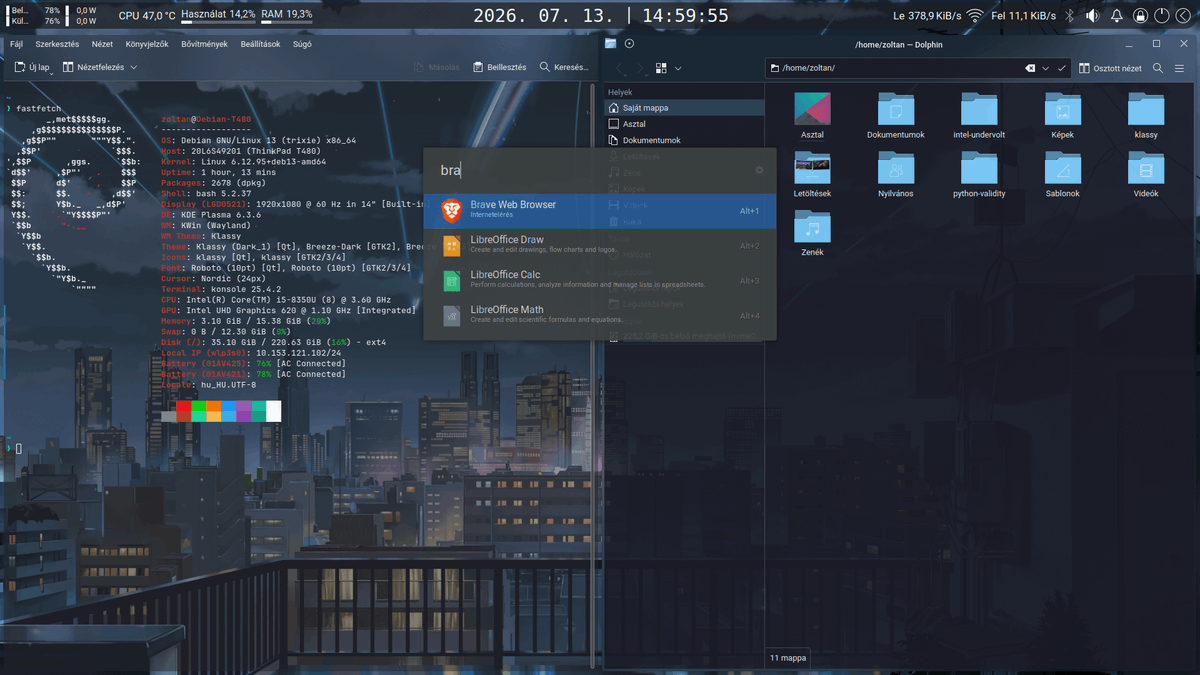This screenshot has width=1200, height=675.
Task: Open the Súgó help menu
Action: click(x=302, y=44)
